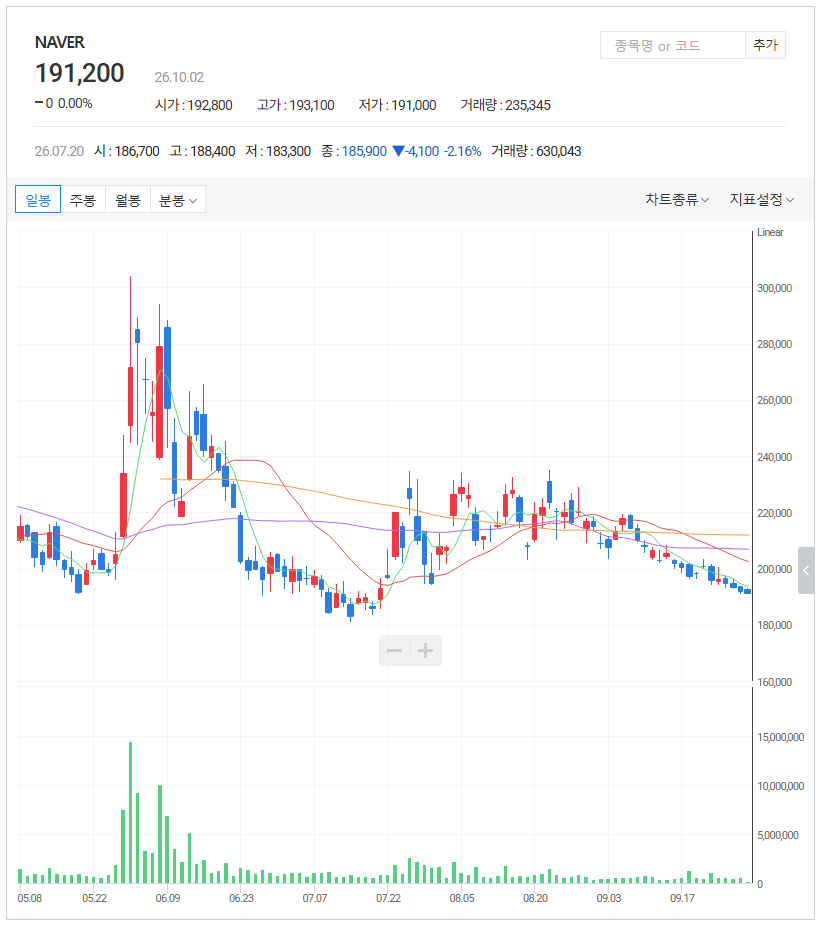Click the 저가 : 191,000 low price
The image size is (821, 929).
click(x=397, y=105)
